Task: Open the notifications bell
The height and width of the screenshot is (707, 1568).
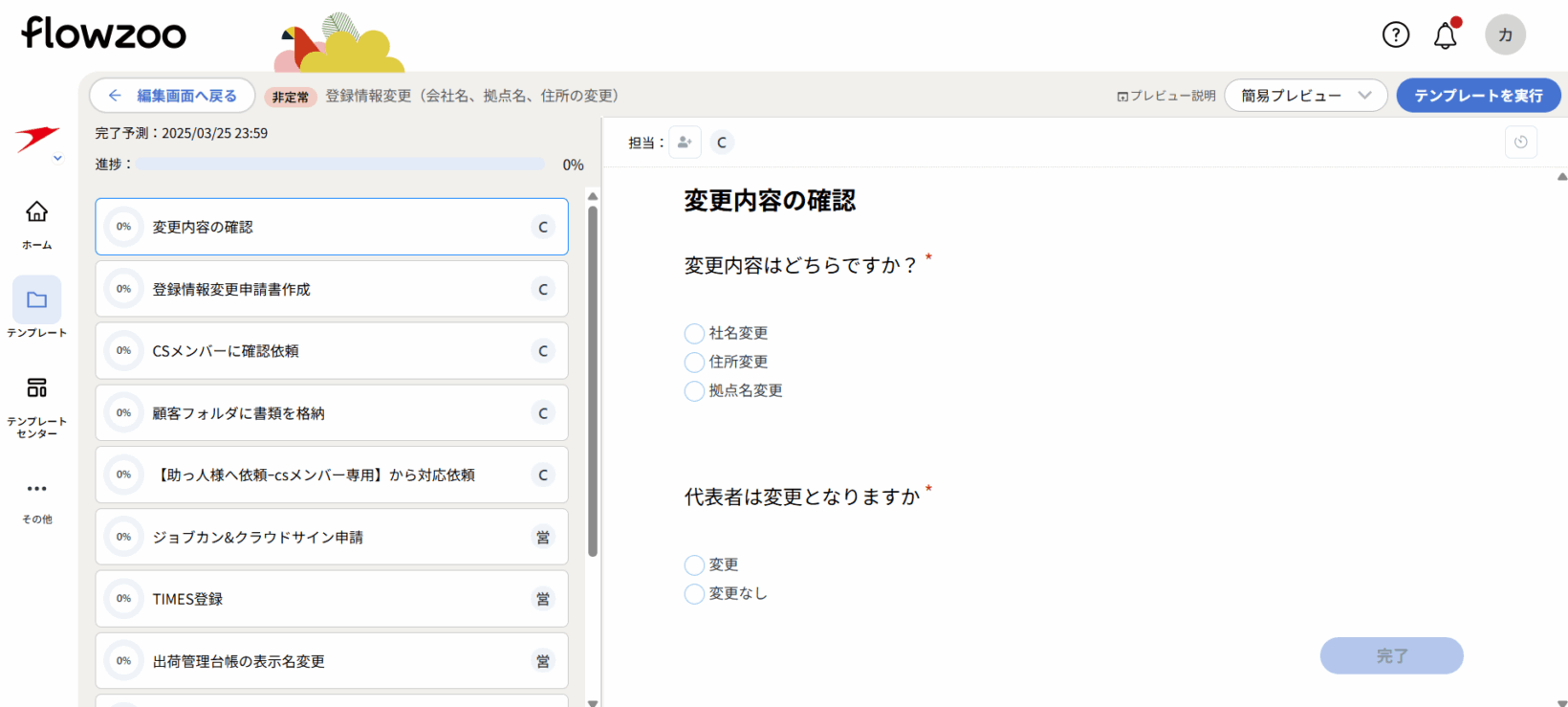Action: point(1445,36)
